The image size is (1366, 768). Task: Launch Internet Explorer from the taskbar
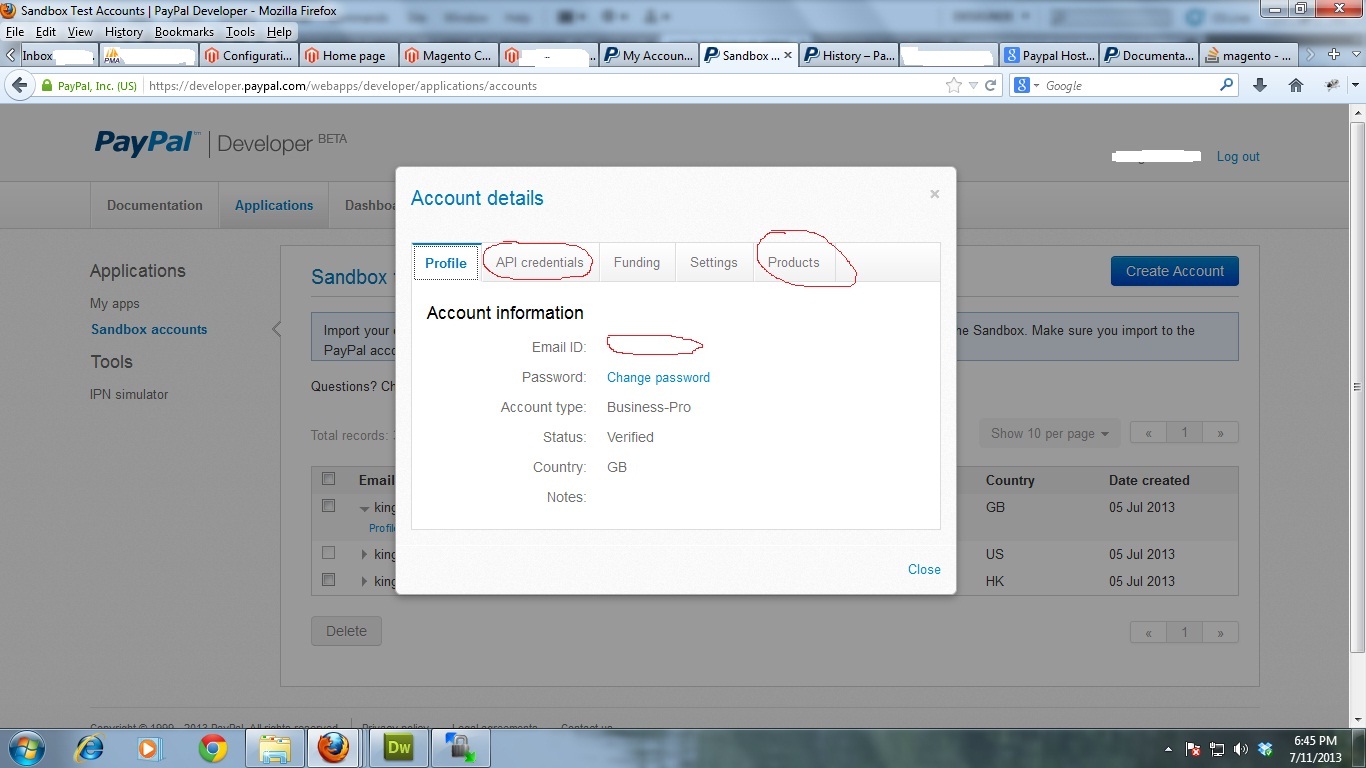coord(90,748)
